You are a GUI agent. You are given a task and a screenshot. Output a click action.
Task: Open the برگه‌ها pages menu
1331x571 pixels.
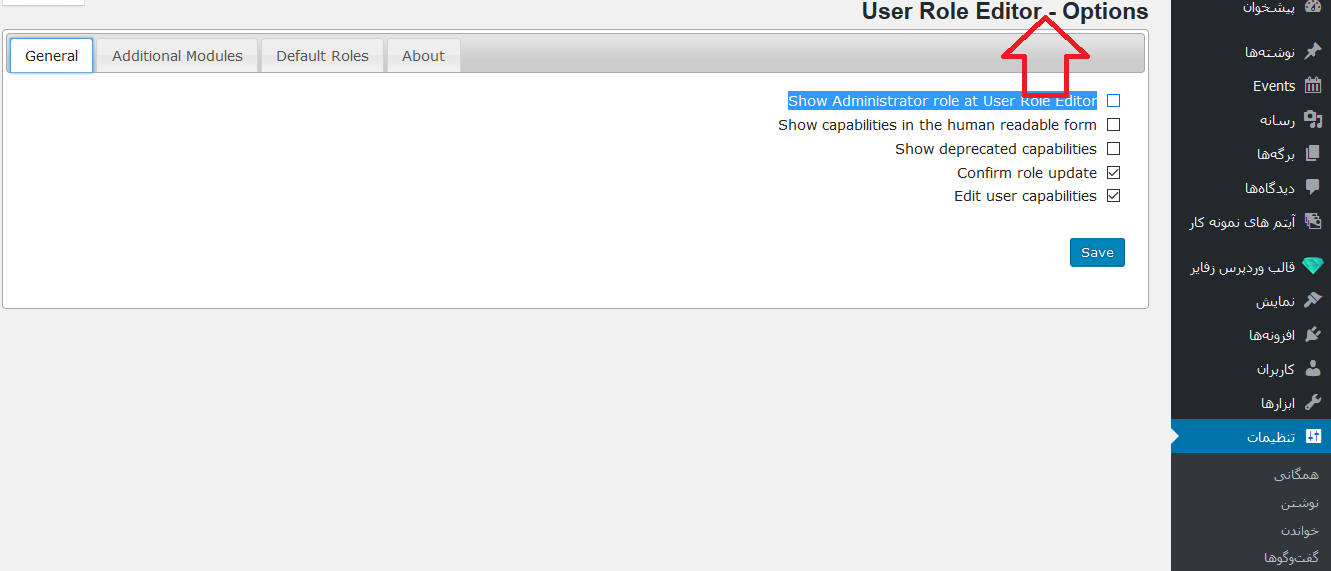pyautogui.click(x=1251, y=154)
